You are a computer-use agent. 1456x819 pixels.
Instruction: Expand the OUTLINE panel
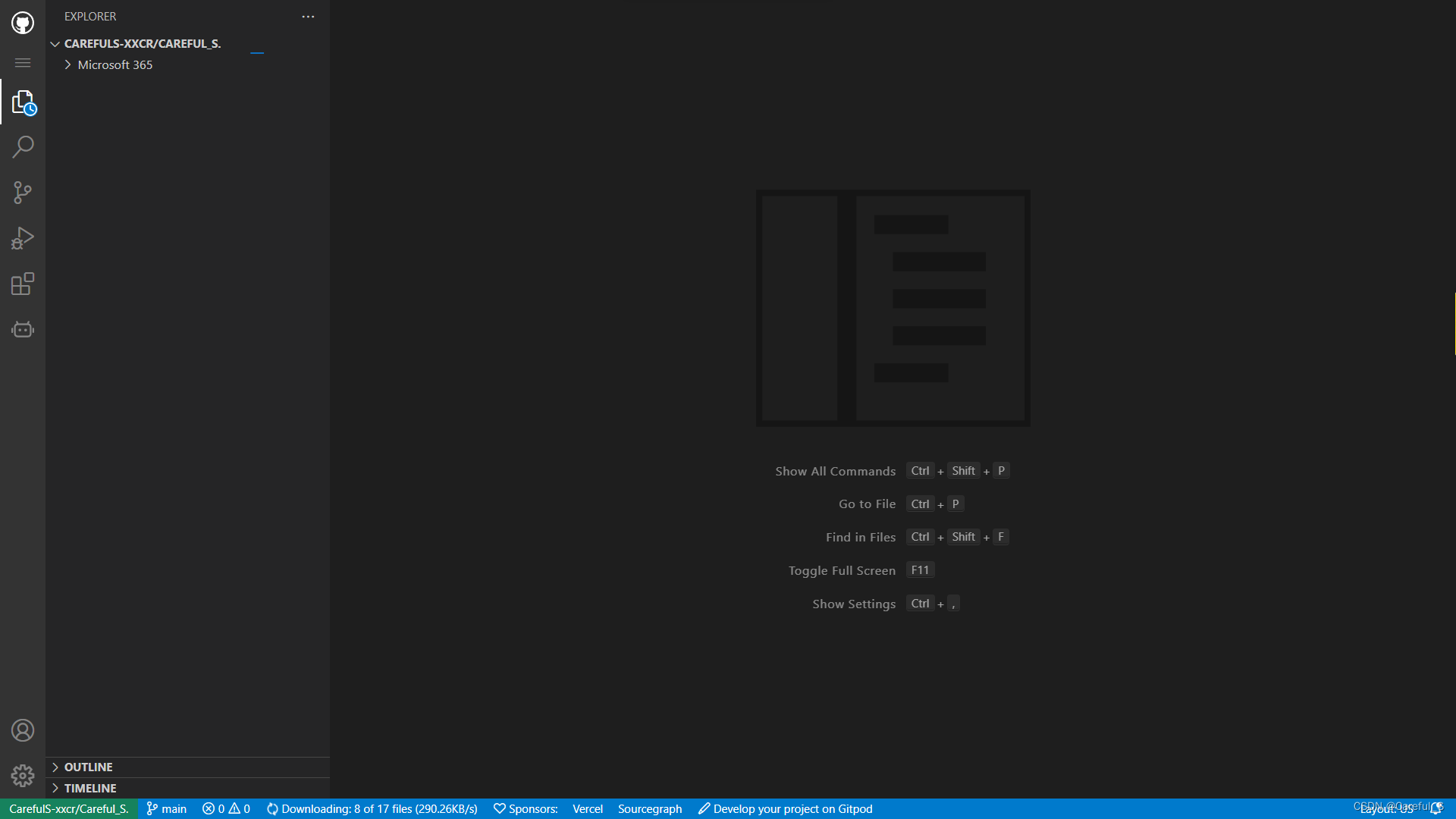tap(88, 767)
